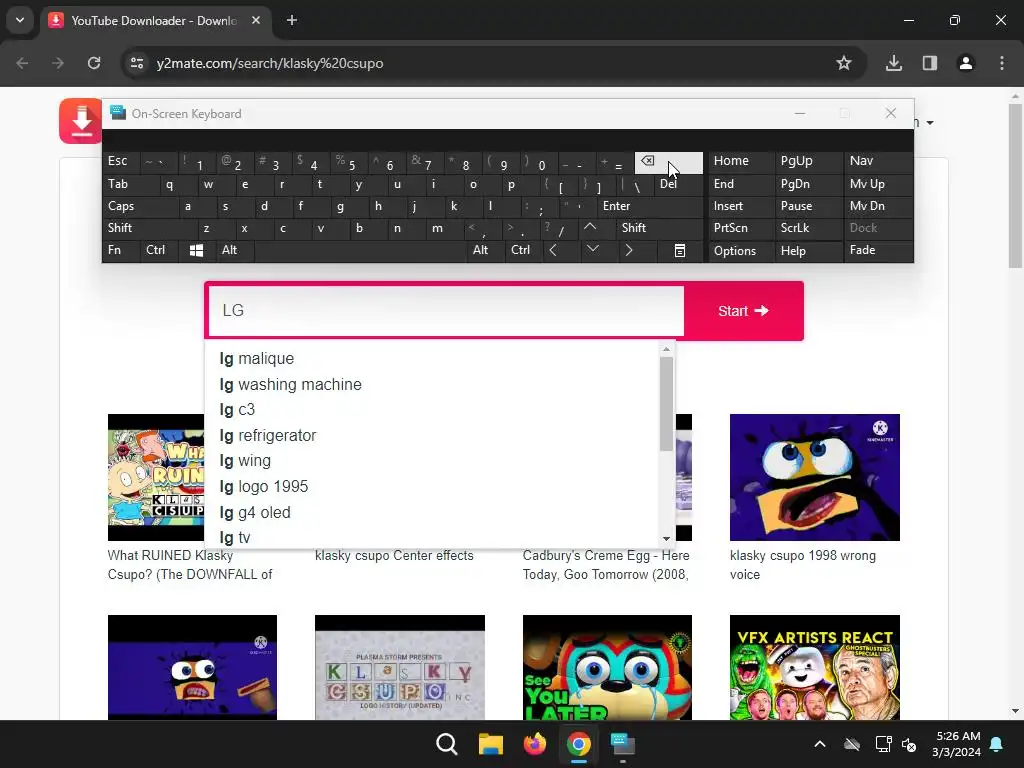Open On-Screen Keyboard taskbar icon
Screen dimensions: 1024x768
pos(622,744)
